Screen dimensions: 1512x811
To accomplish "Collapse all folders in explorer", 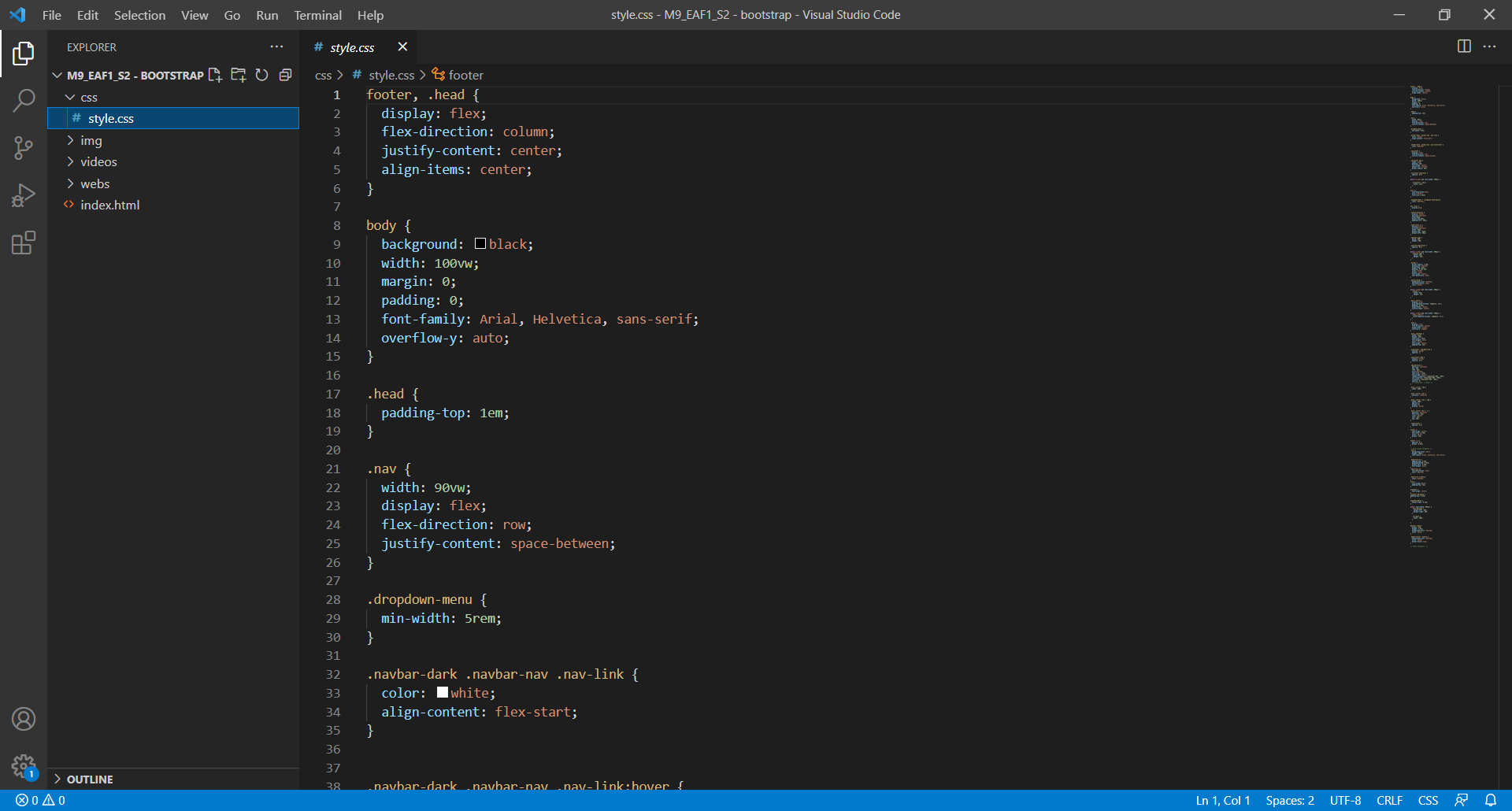I will (286, 75).
